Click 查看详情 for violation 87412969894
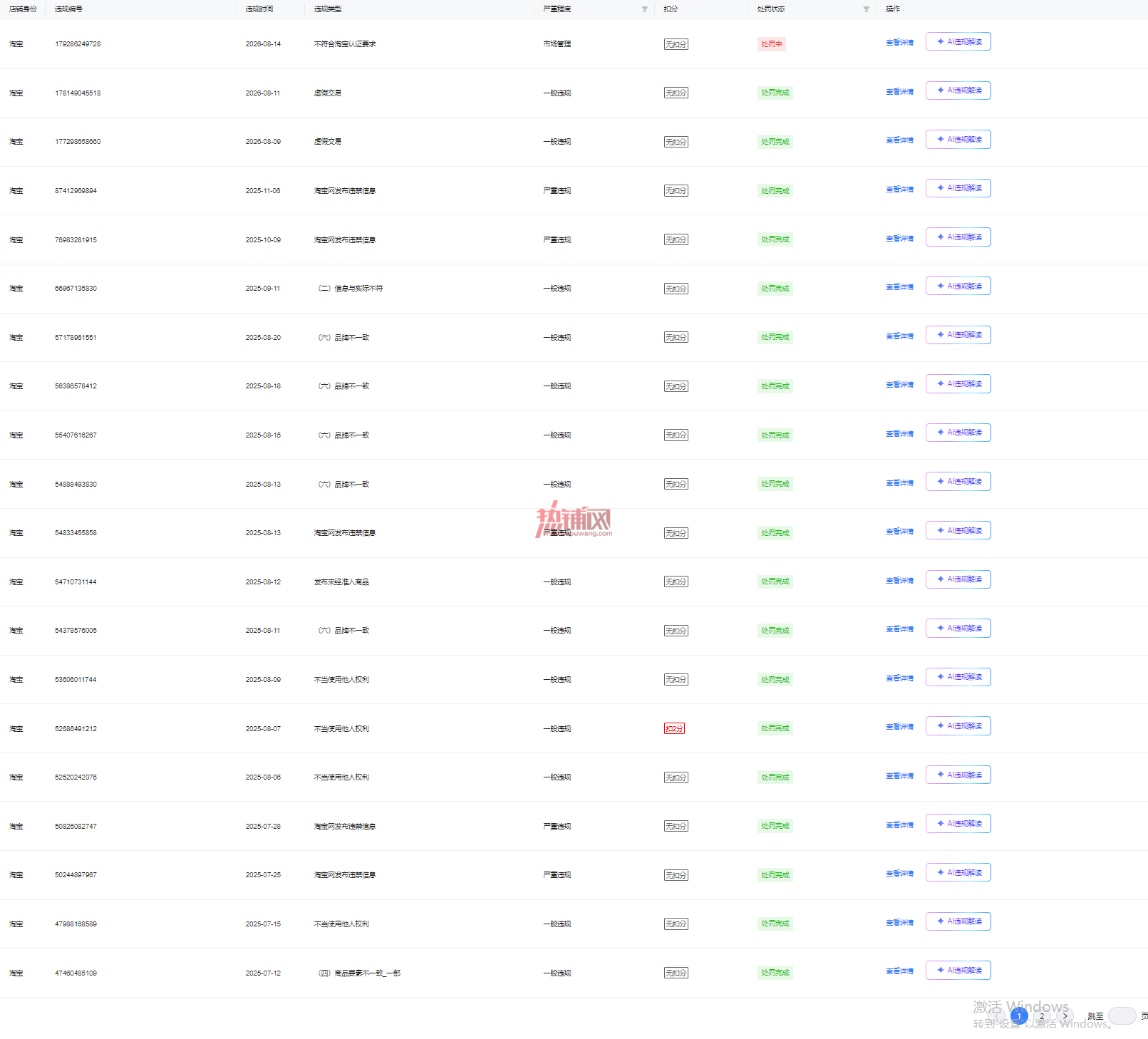This screenshot has width=1148, height=1039. click(899, 190)
